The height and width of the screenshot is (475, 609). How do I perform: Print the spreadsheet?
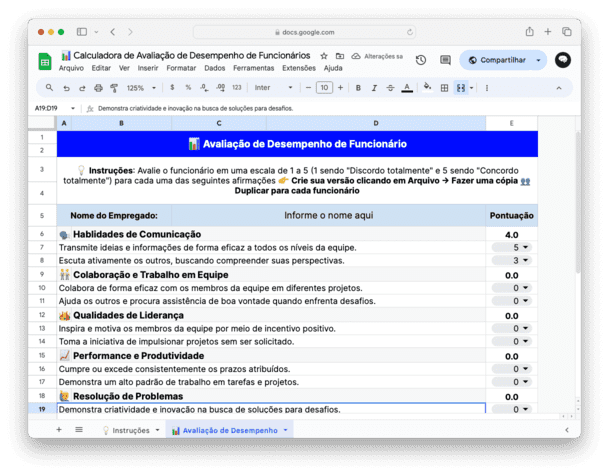click(x=98, y=88)
